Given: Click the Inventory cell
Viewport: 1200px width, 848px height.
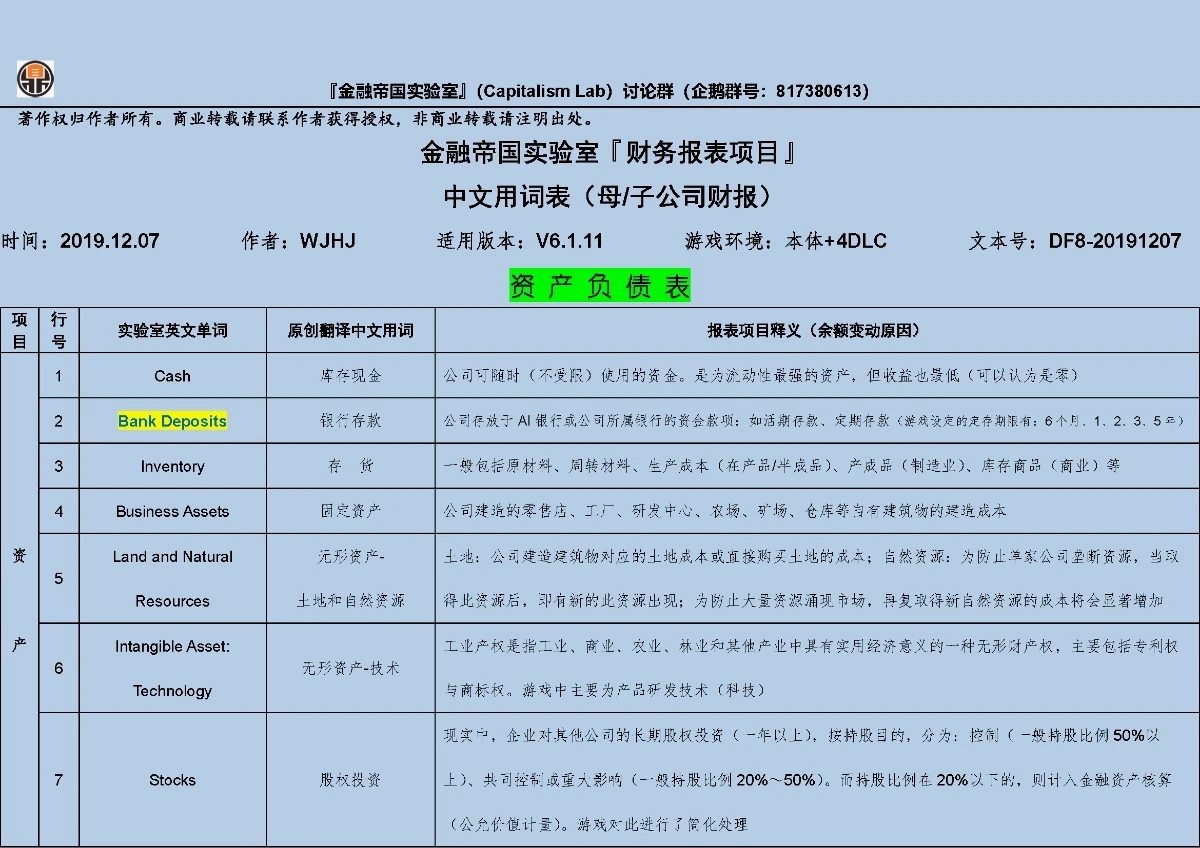Looking at the screenshot, I should coord(172,466).
